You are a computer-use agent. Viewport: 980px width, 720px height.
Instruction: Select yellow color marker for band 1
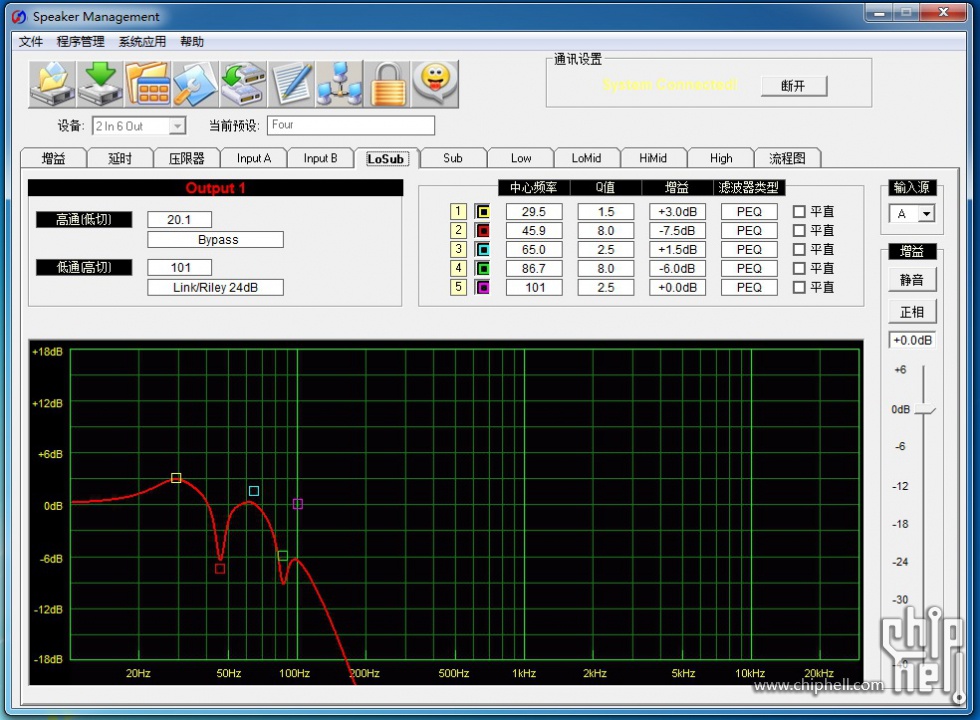482,212
